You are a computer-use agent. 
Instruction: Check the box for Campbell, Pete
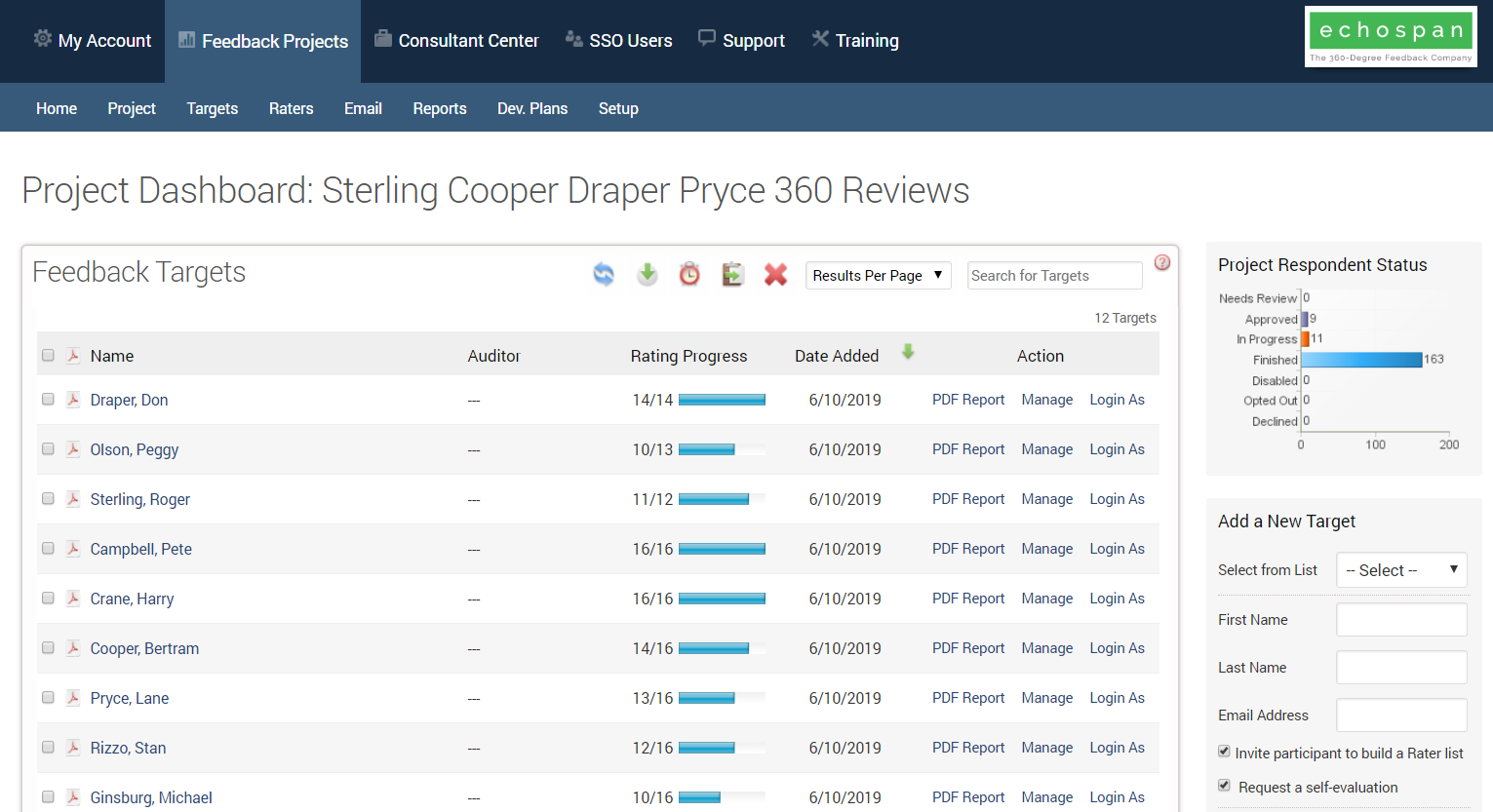[x=48, y=548]
